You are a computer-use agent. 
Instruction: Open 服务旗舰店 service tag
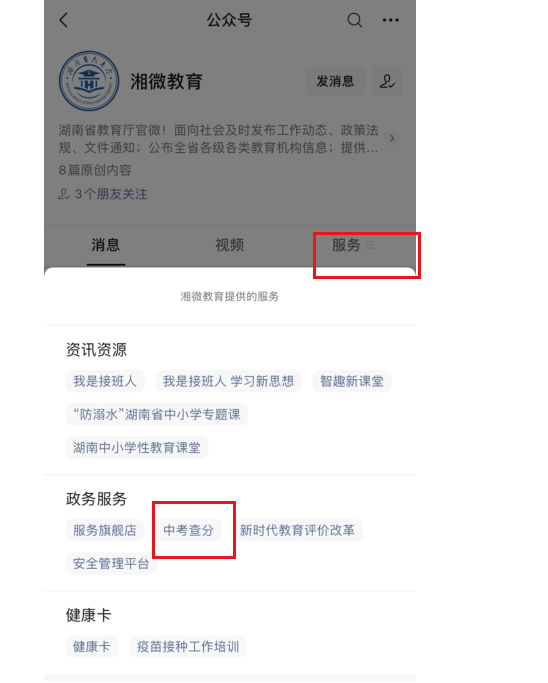click(105, 531)
